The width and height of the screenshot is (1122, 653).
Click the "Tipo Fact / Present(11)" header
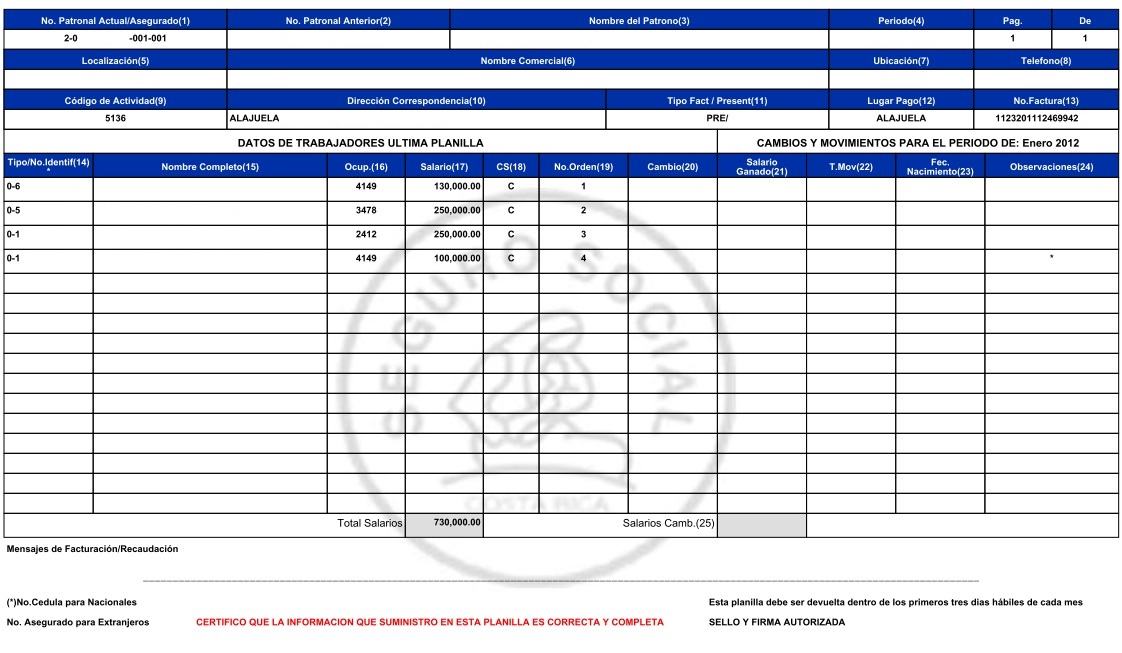[717, 101]
